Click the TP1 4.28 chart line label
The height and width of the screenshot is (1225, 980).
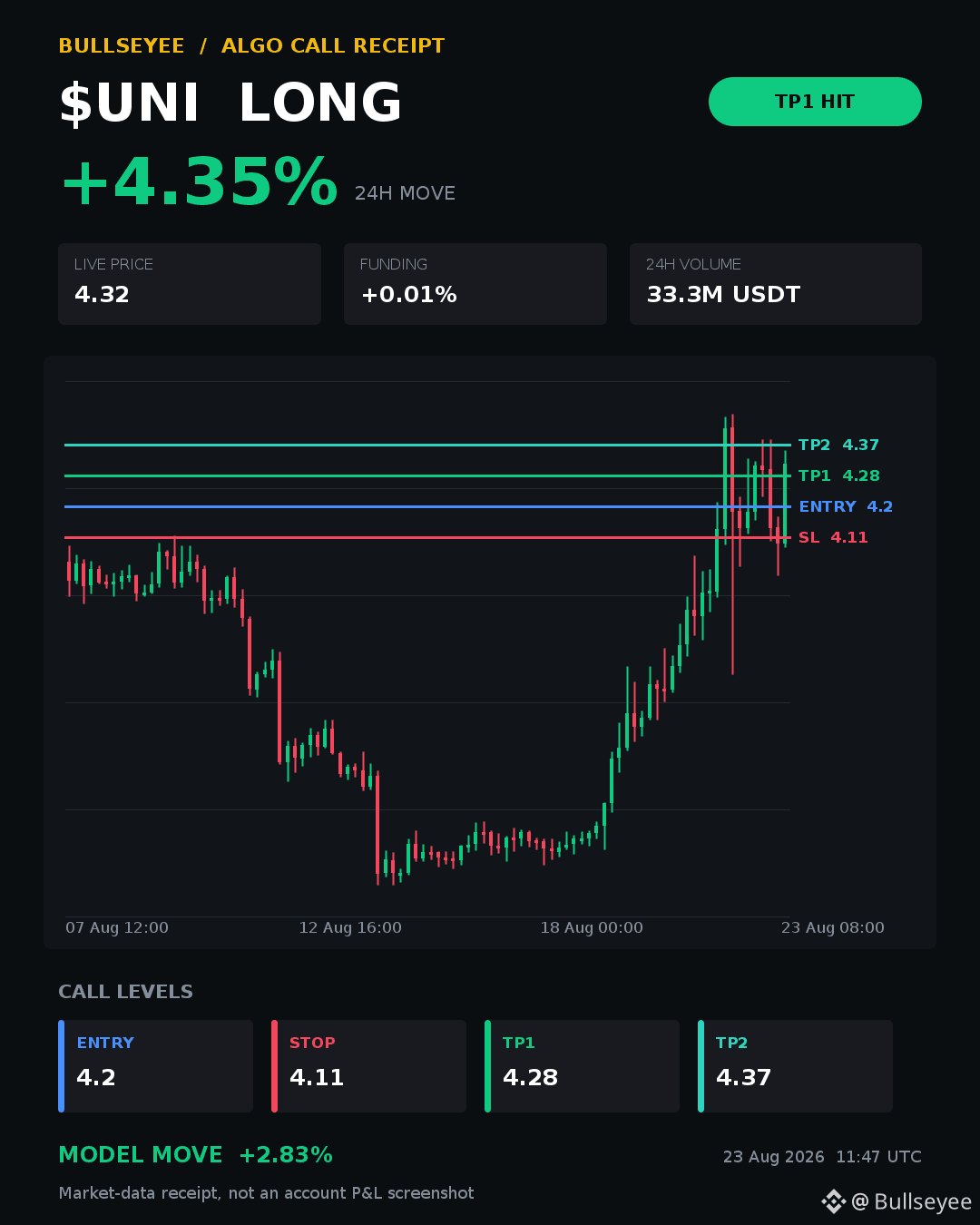[839, 475]
